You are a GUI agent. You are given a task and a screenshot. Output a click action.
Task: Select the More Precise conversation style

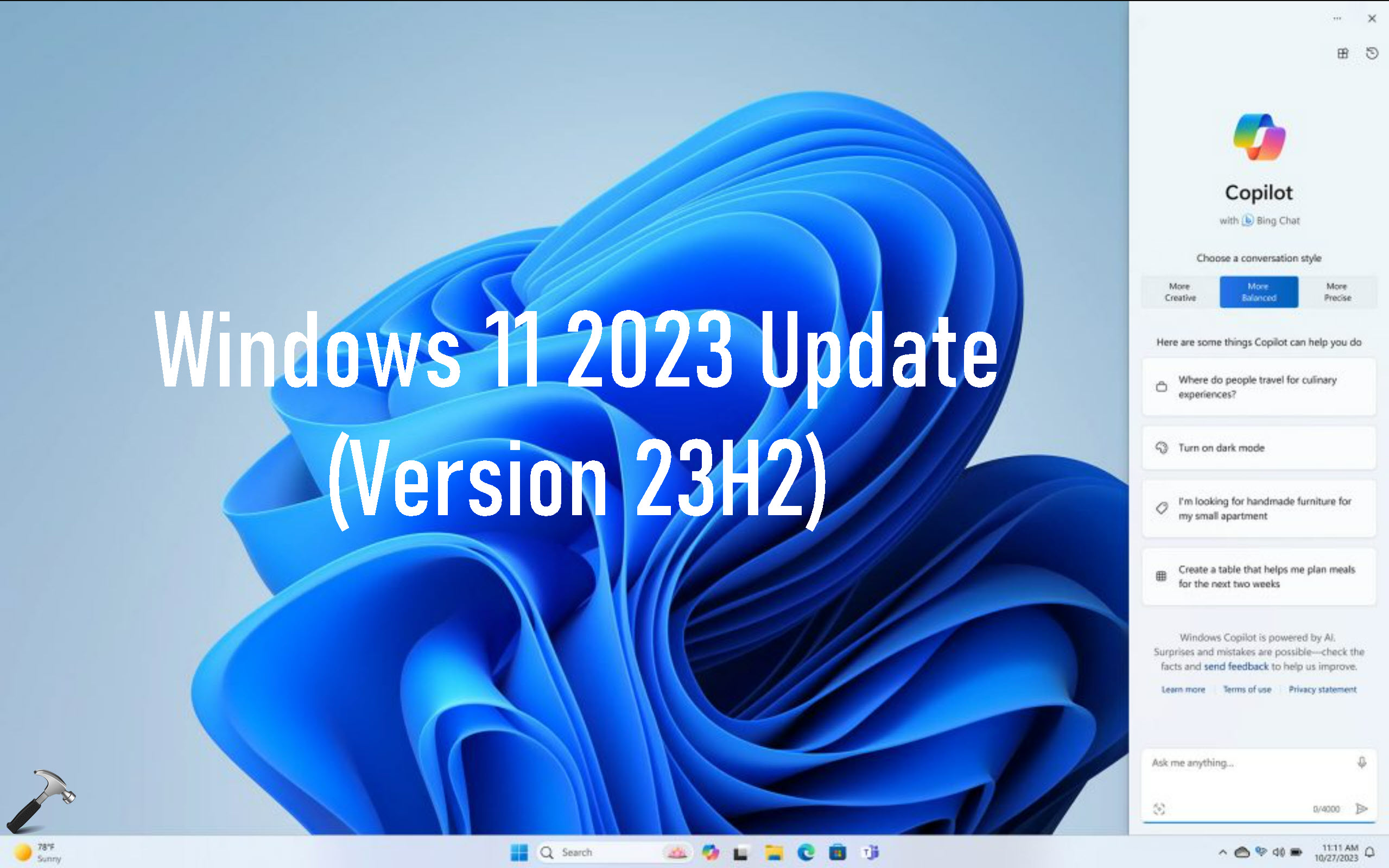[x=1337, y=291]
